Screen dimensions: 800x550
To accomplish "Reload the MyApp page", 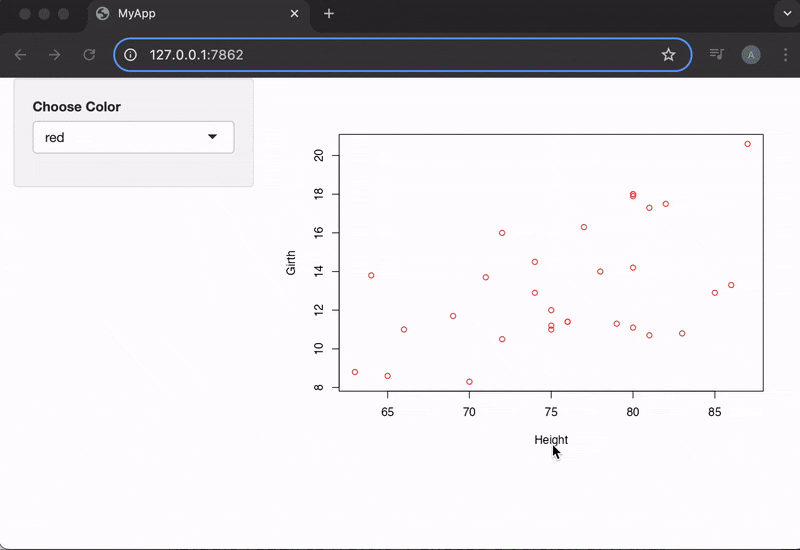I will coord(89,55).
